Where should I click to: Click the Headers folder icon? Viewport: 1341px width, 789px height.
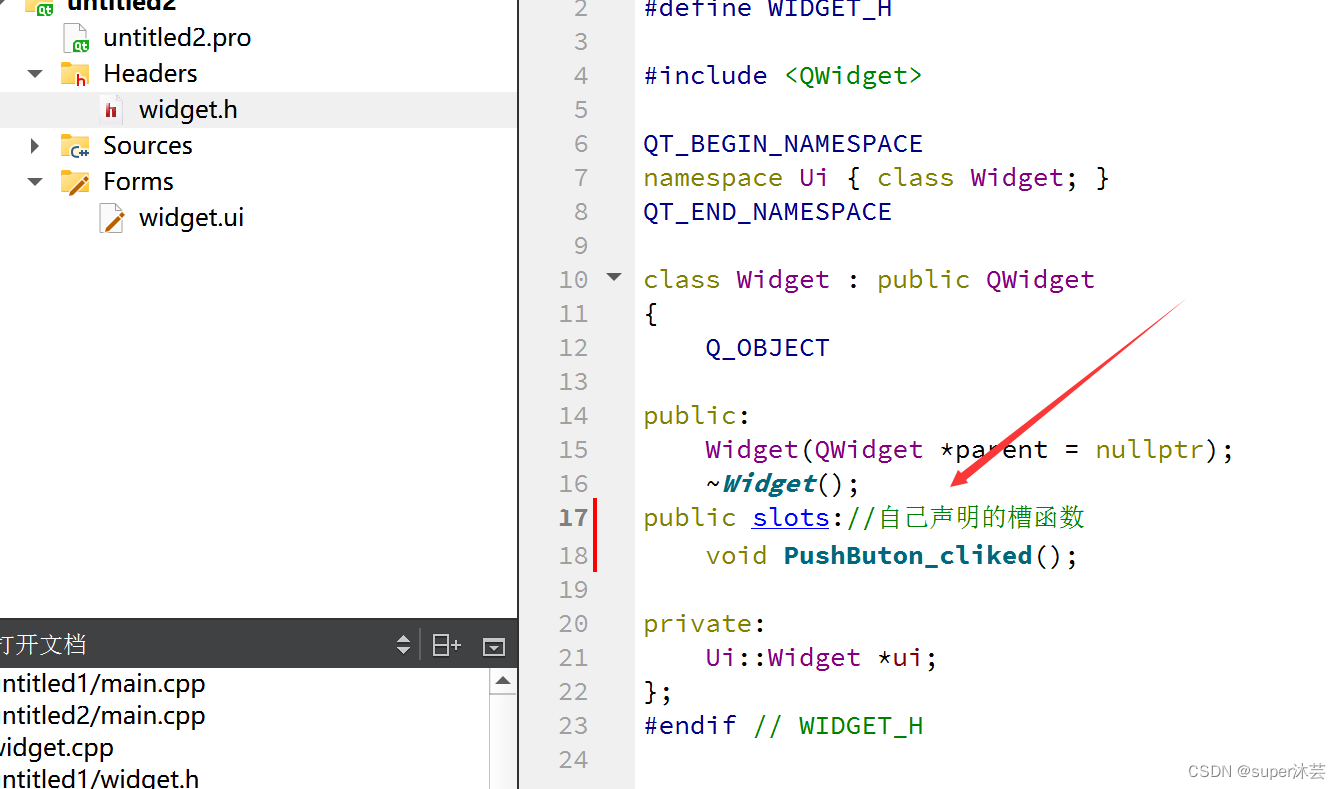pyautogui.click(x=75, y=74)
